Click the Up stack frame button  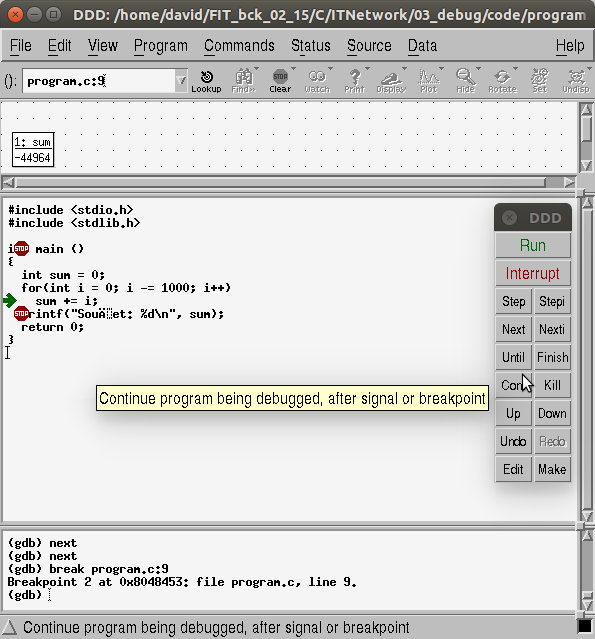[x=513, y=413]
